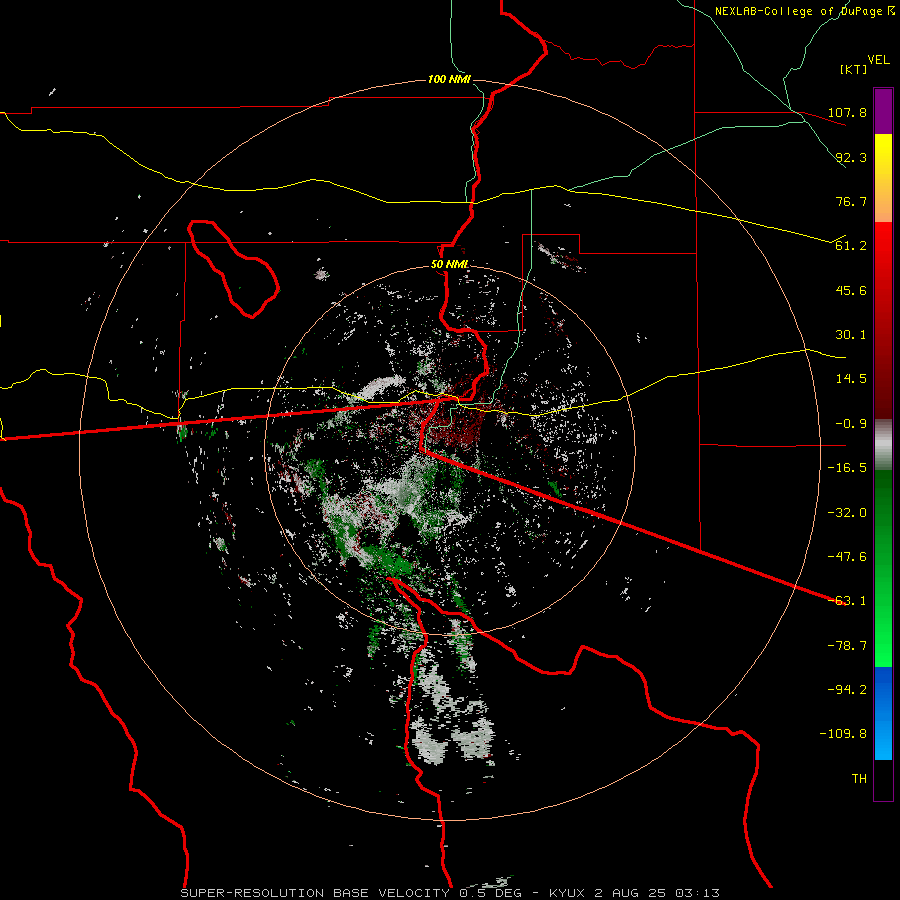Click the TH legend label
Screen dimensions: 900x900
coord(859,779)
